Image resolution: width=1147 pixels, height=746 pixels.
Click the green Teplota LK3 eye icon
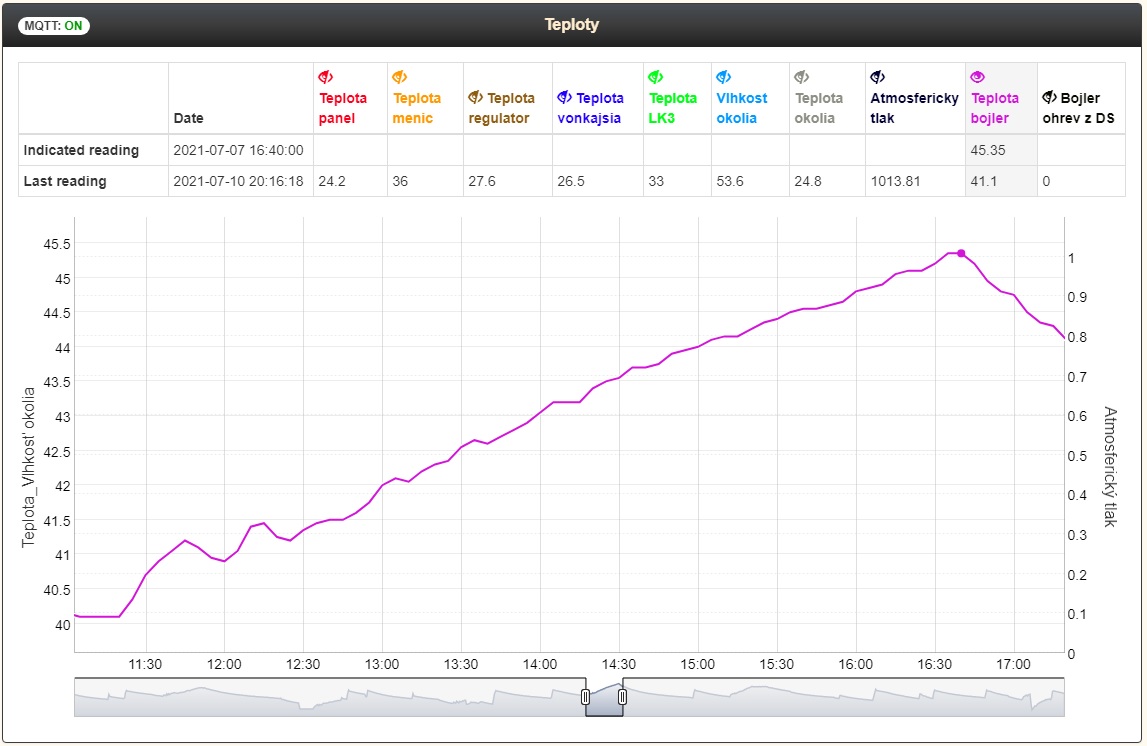point(656,77)
